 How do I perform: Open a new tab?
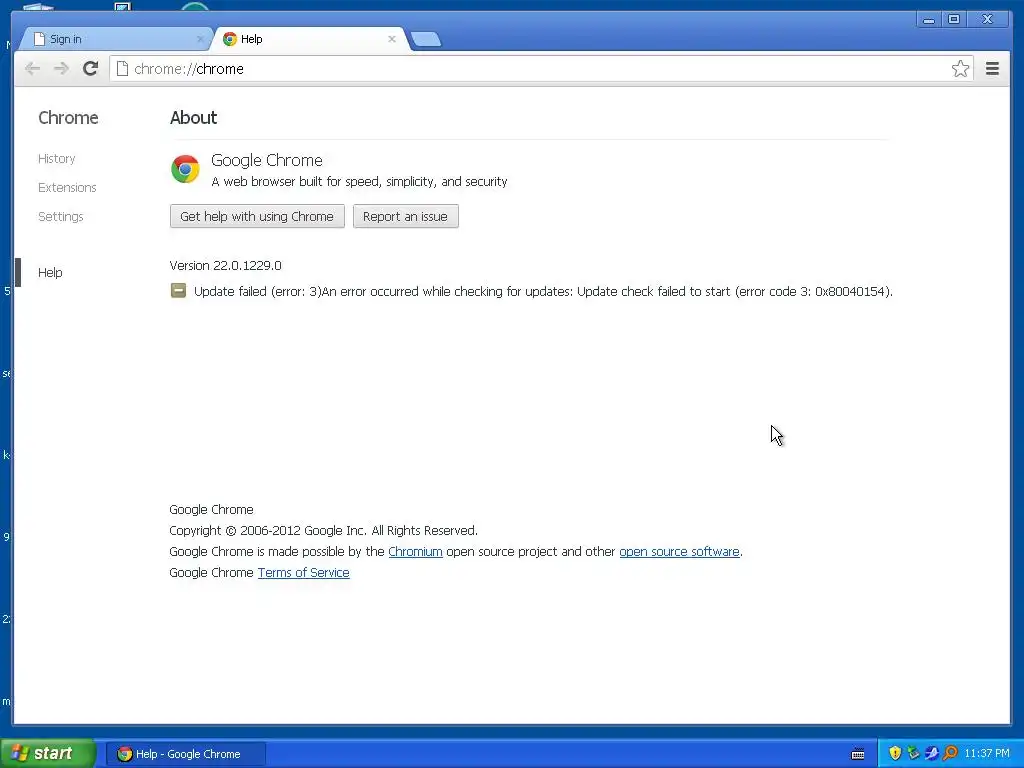pyautogui.click(x=426, y=39)
